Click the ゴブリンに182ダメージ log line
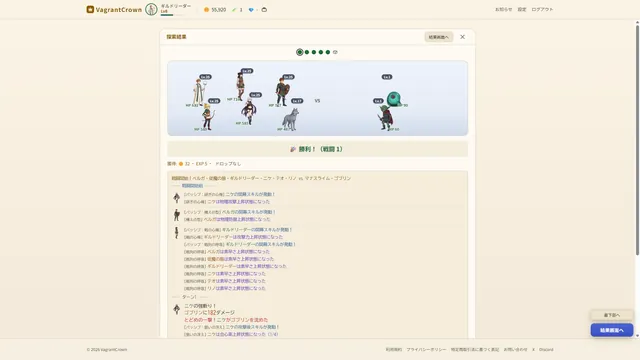Image resolution: width=640 pixels, height=360 pixels. pyautogui.click(x=209, y=313)
